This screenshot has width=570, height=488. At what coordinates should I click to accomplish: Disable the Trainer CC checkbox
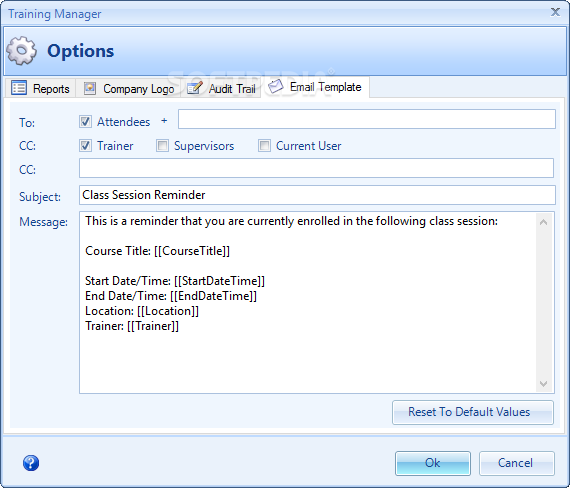(85, 146)
